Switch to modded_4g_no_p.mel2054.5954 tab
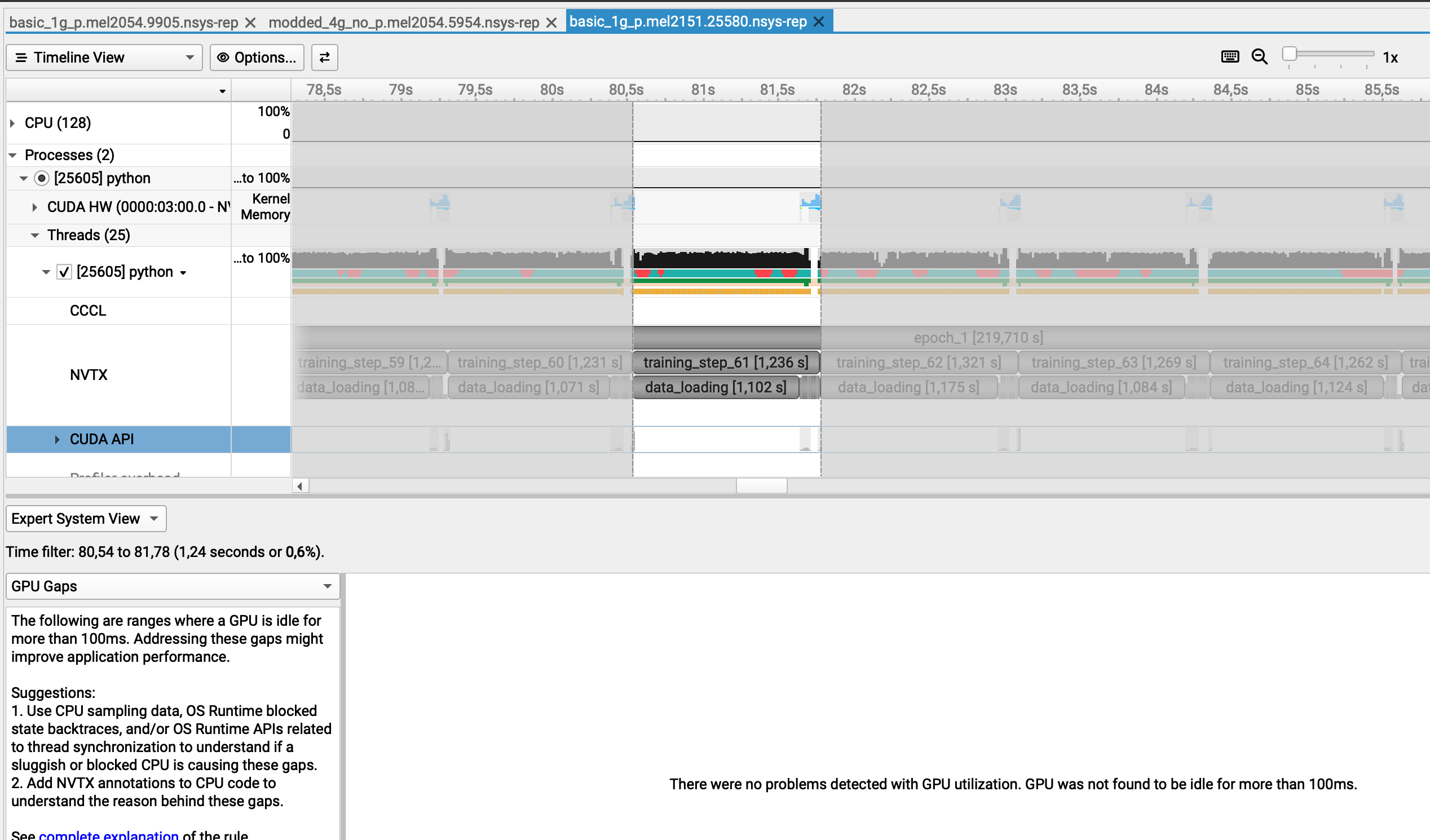Screen dimensions: 1430x840 point(404,23)
